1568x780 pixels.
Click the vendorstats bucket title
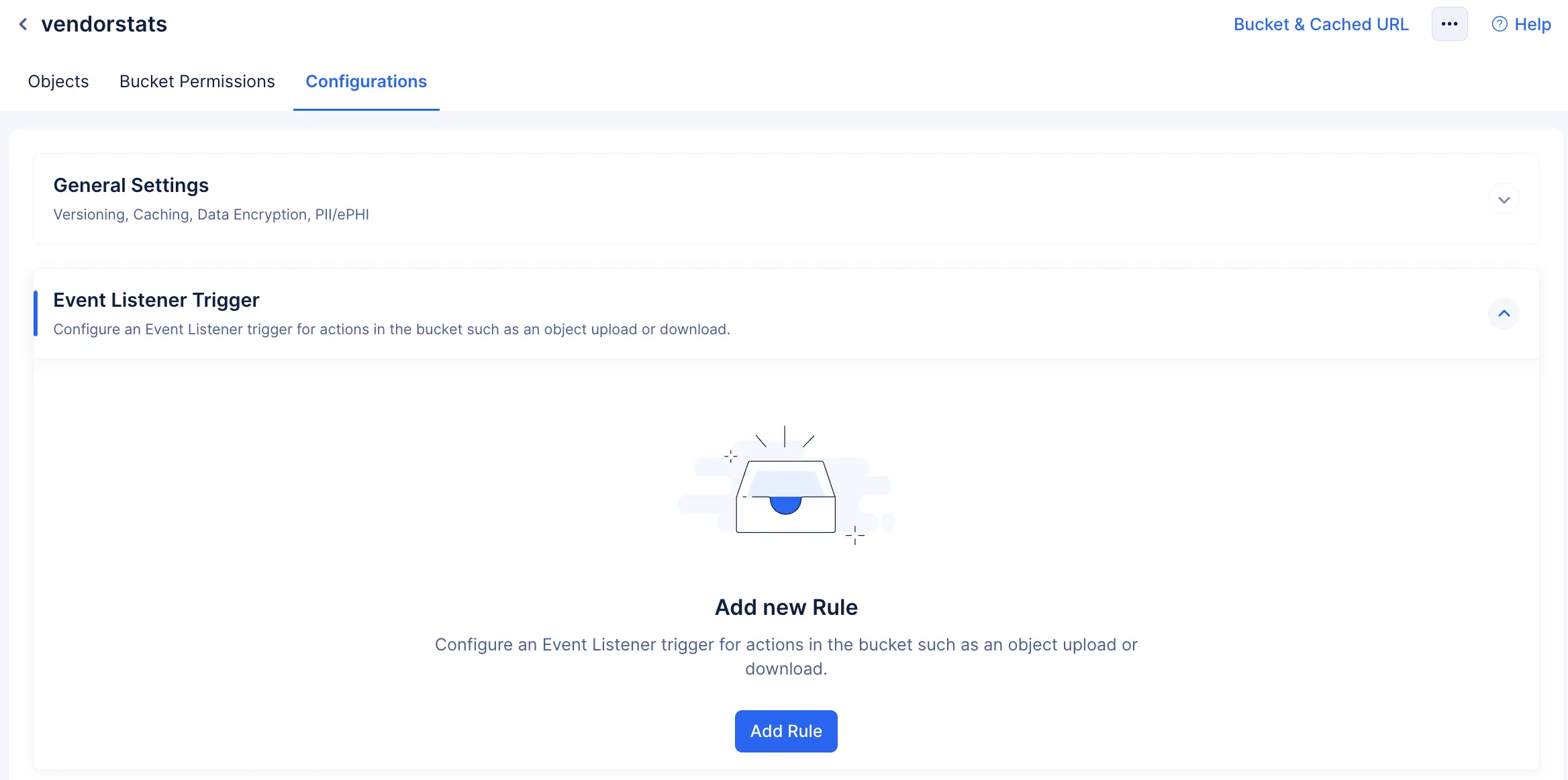click(x=104, y=24)
